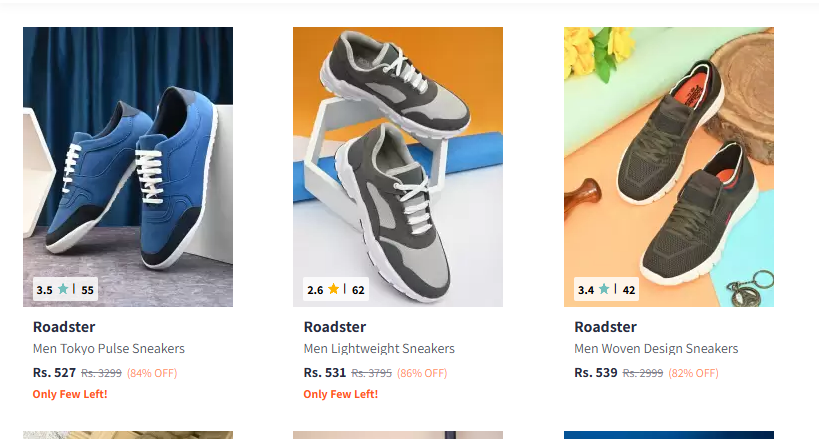The image size is (819, 439).
Task: Select the Roadster brand above Woven Design
Action: pyautogui.click(x=605, y=327)
